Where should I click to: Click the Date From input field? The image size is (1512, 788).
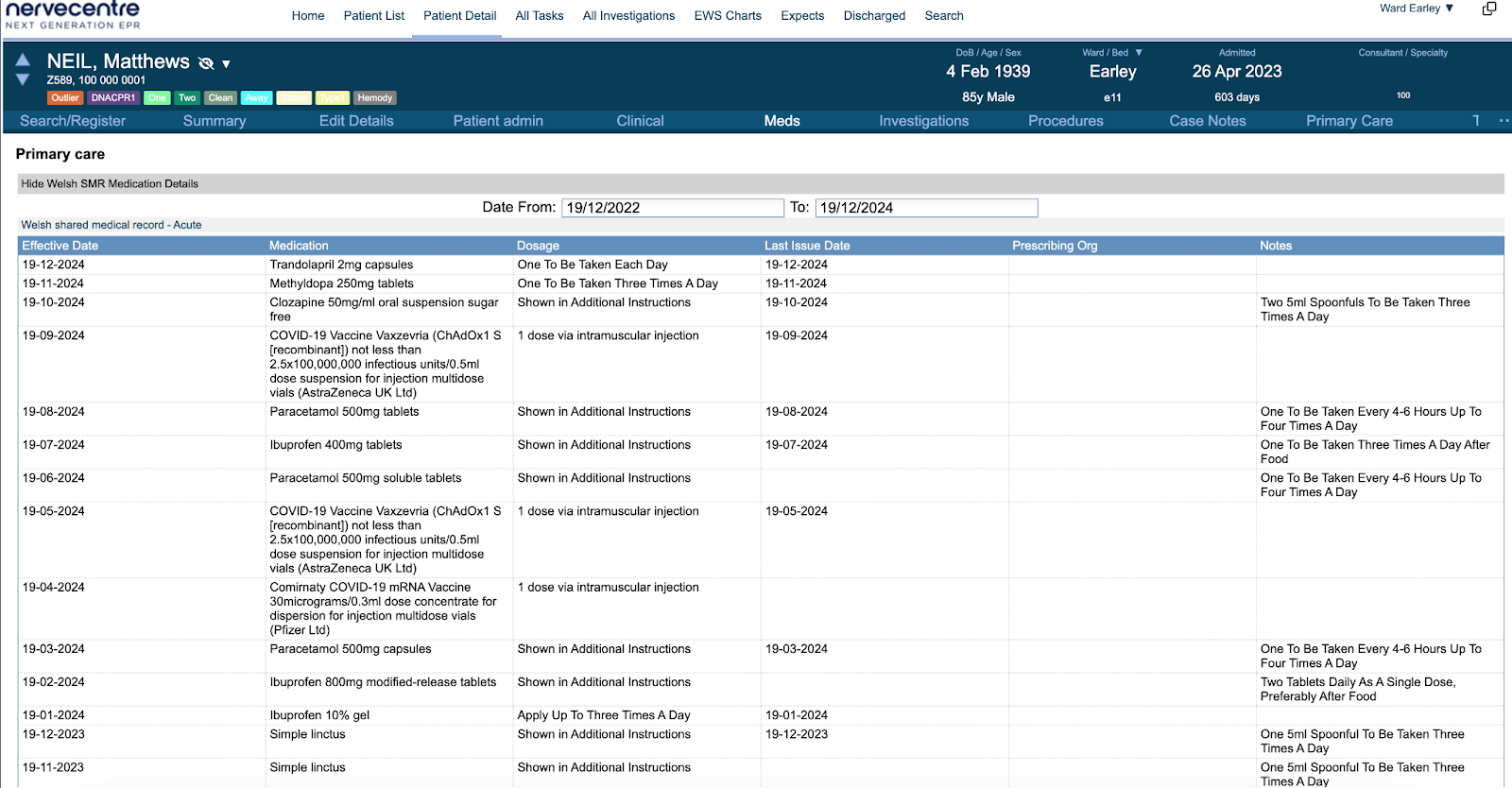pos(672,208)
